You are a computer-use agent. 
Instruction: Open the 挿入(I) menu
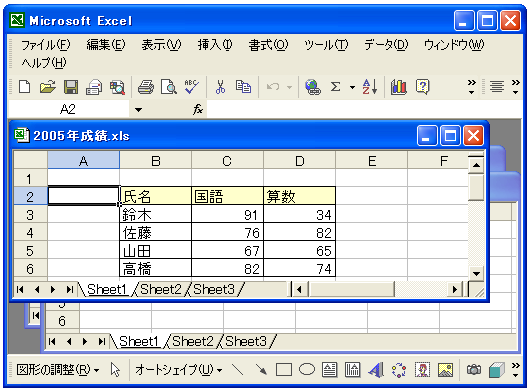pos(215,45)
